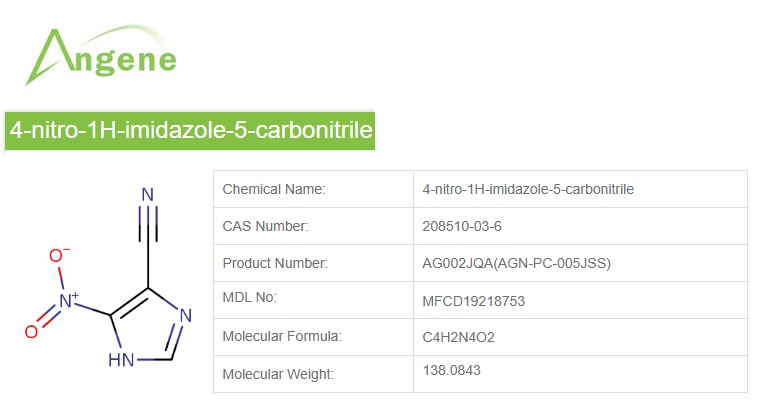Click the nitrile N atom in structure

[x=148, y=196]
